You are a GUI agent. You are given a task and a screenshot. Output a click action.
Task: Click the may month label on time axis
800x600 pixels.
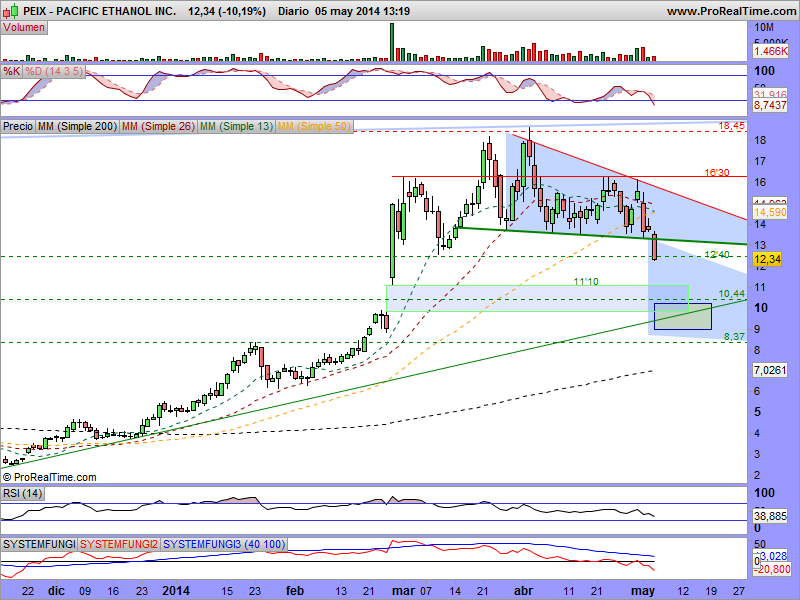(643, 591)
